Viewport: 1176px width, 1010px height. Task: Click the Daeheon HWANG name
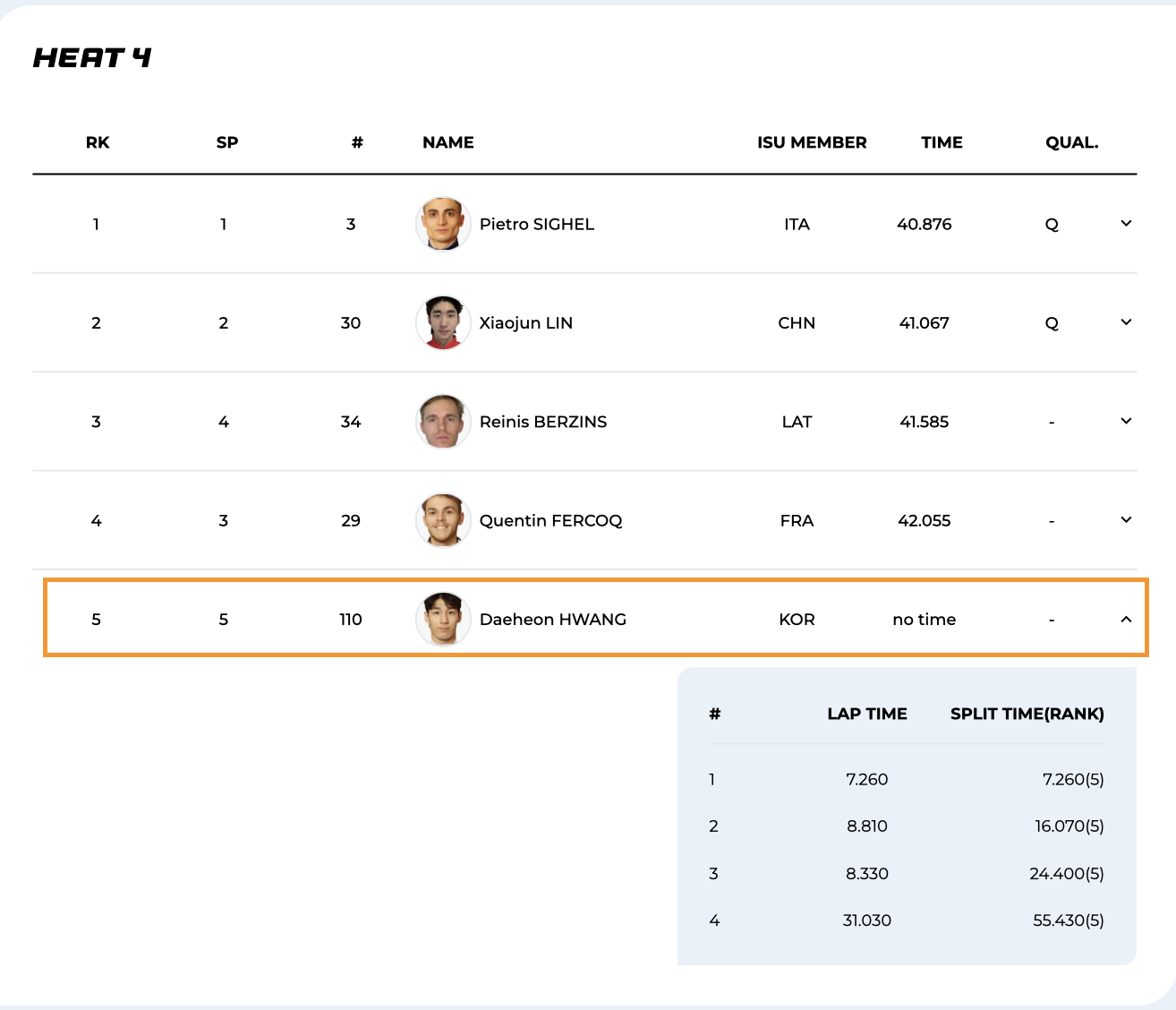tap(552, 619)
